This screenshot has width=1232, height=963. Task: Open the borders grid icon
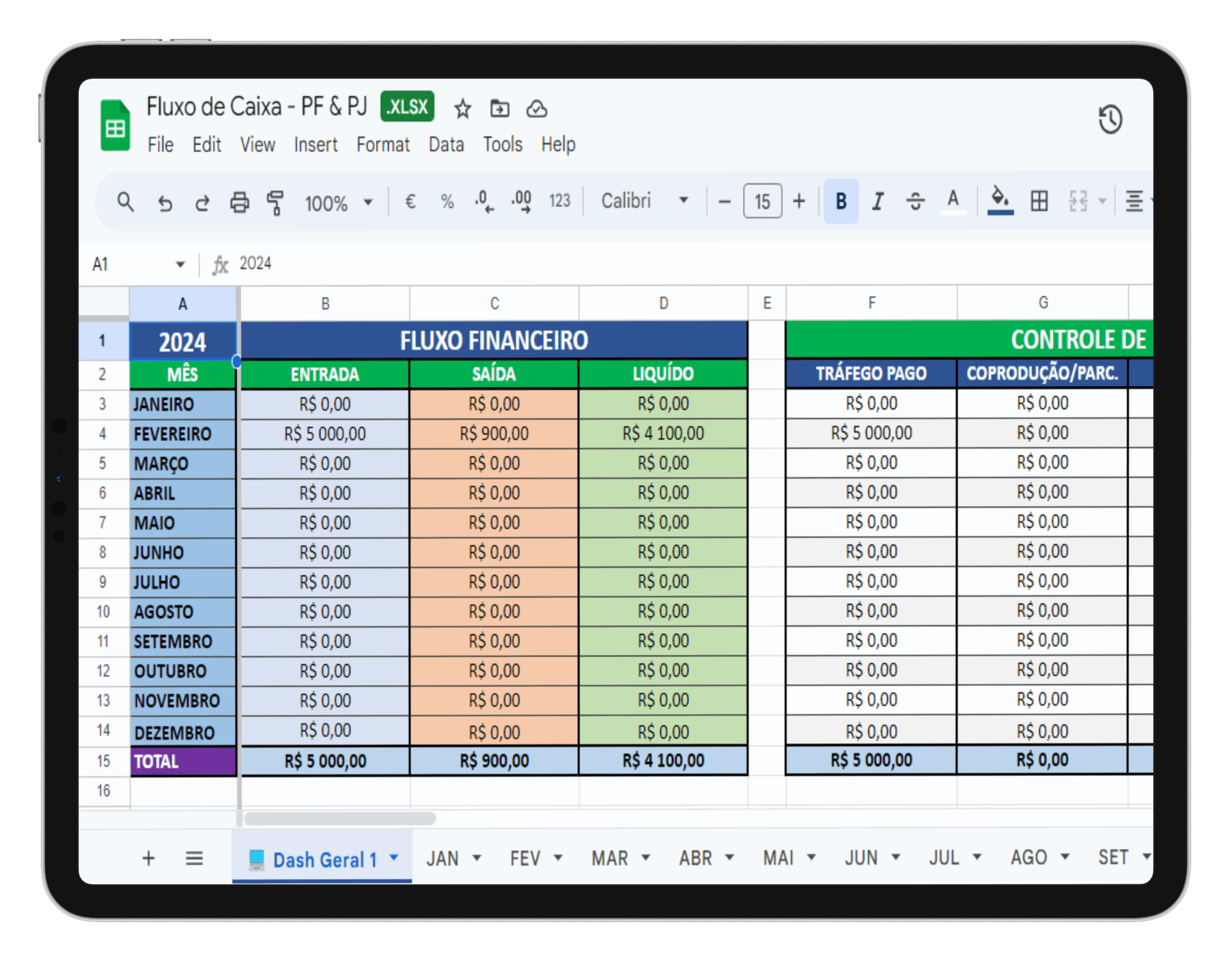[x=1039, y=201]
